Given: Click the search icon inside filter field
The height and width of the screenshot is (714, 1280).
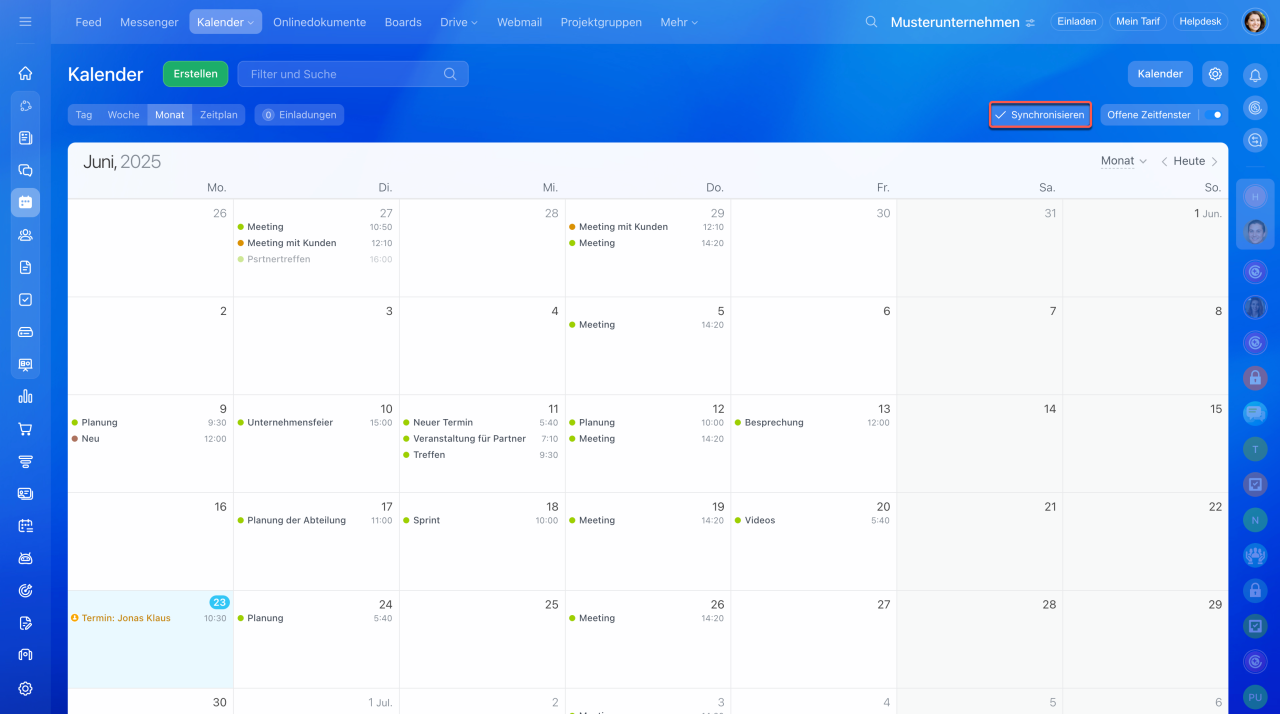Looking at the screenshot, I should point(450,73).
